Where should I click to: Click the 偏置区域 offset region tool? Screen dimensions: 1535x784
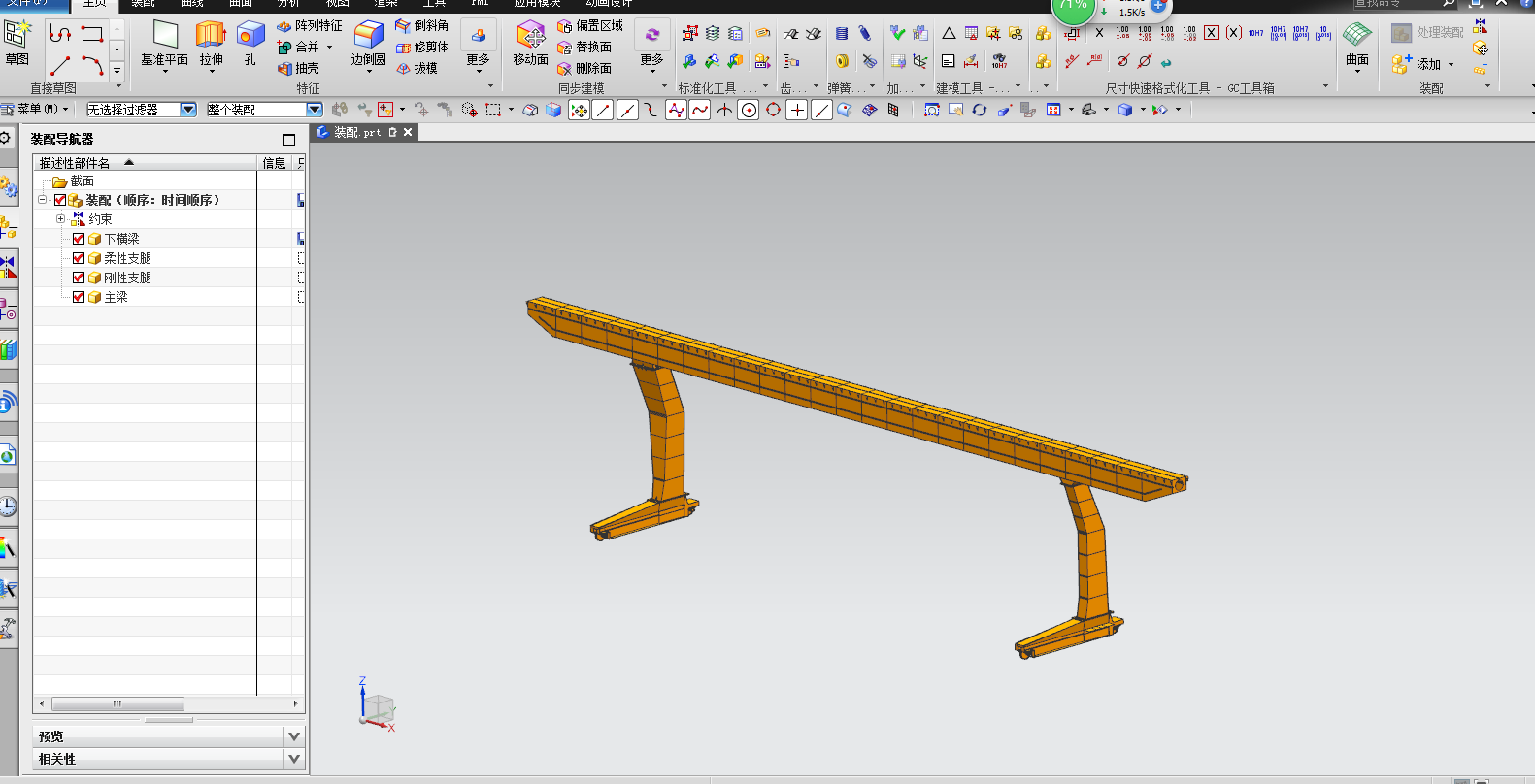pyautogui.click(x=590, y=26)
